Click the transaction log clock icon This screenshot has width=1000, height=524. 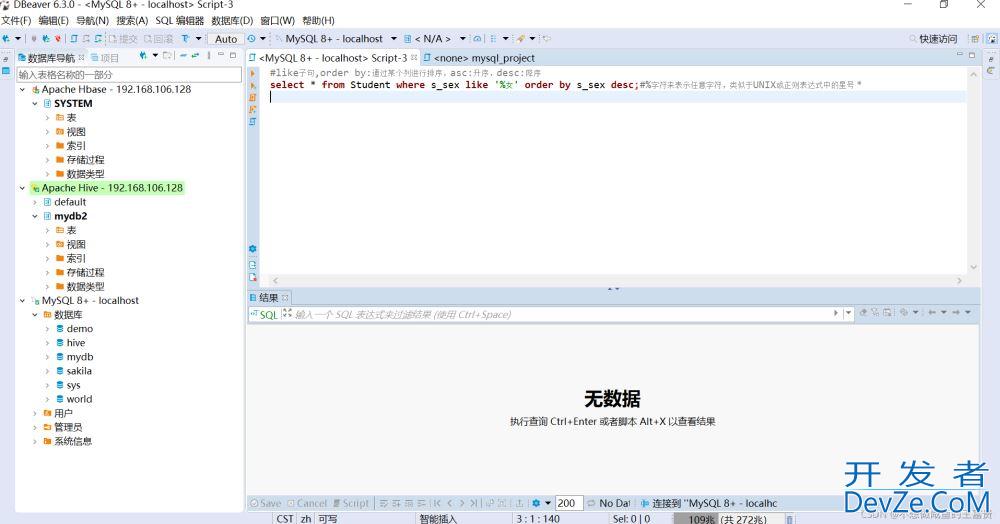251,39
